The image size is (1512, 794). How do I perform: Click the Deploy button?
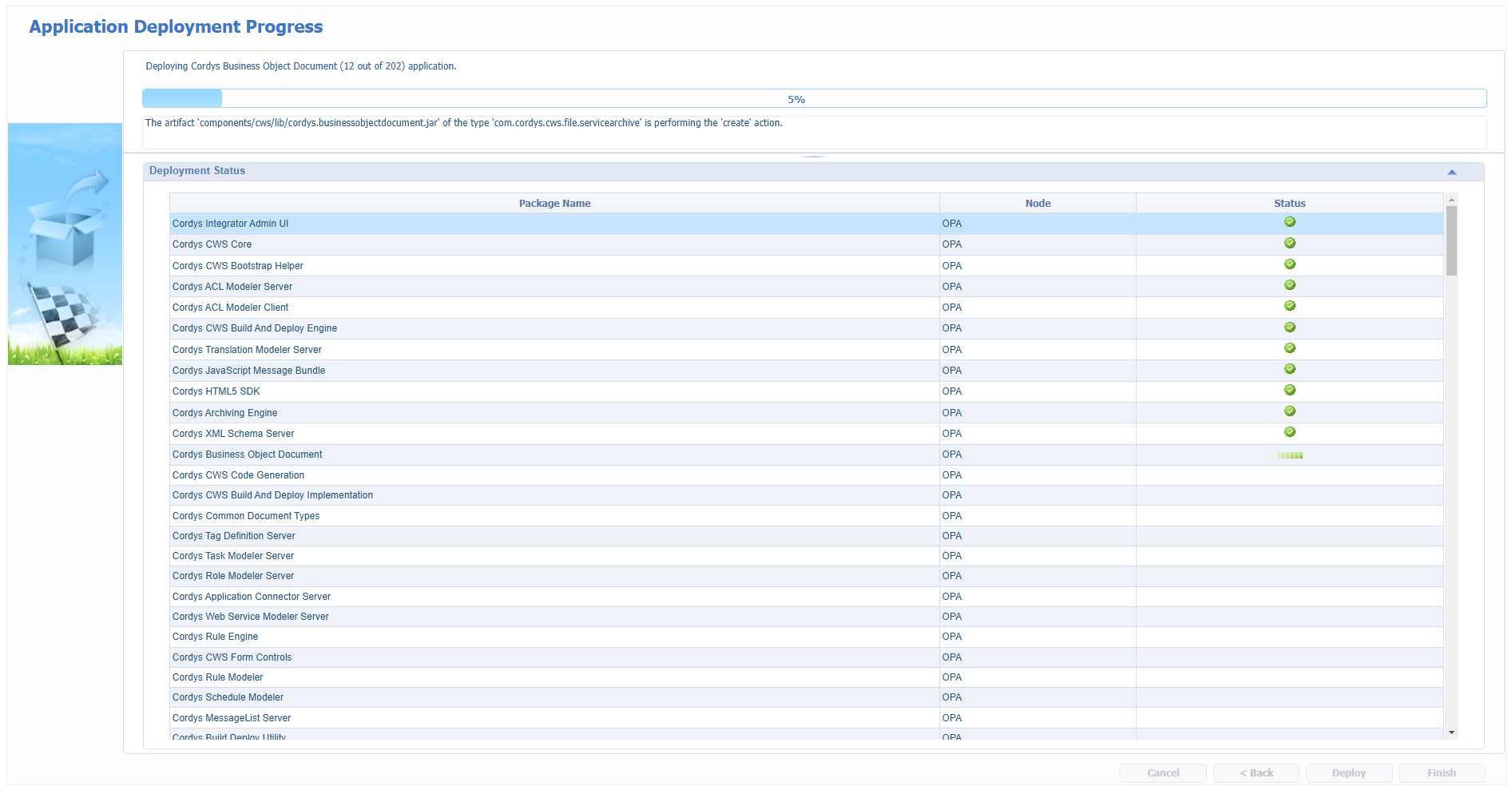(x=1348, y=773)
